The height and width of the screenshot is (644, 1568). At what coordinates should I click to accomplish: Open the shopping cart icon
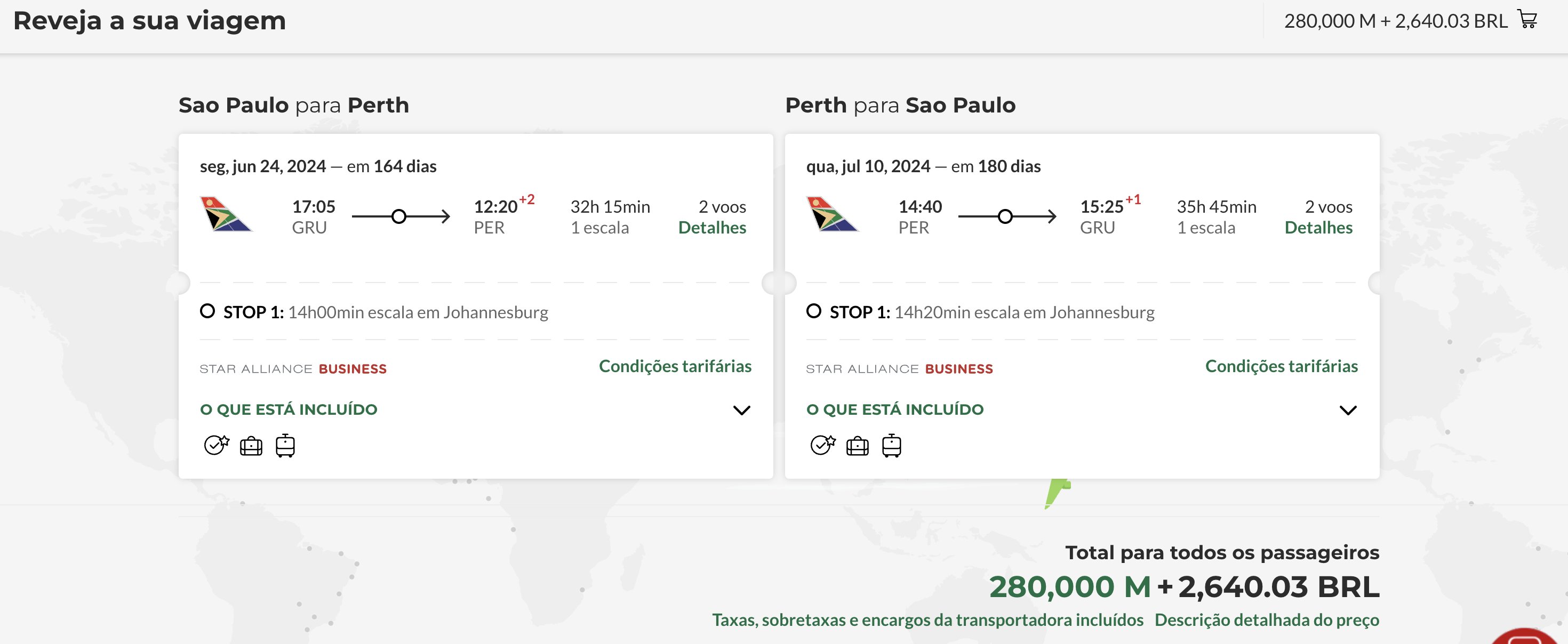(1529, 20)
